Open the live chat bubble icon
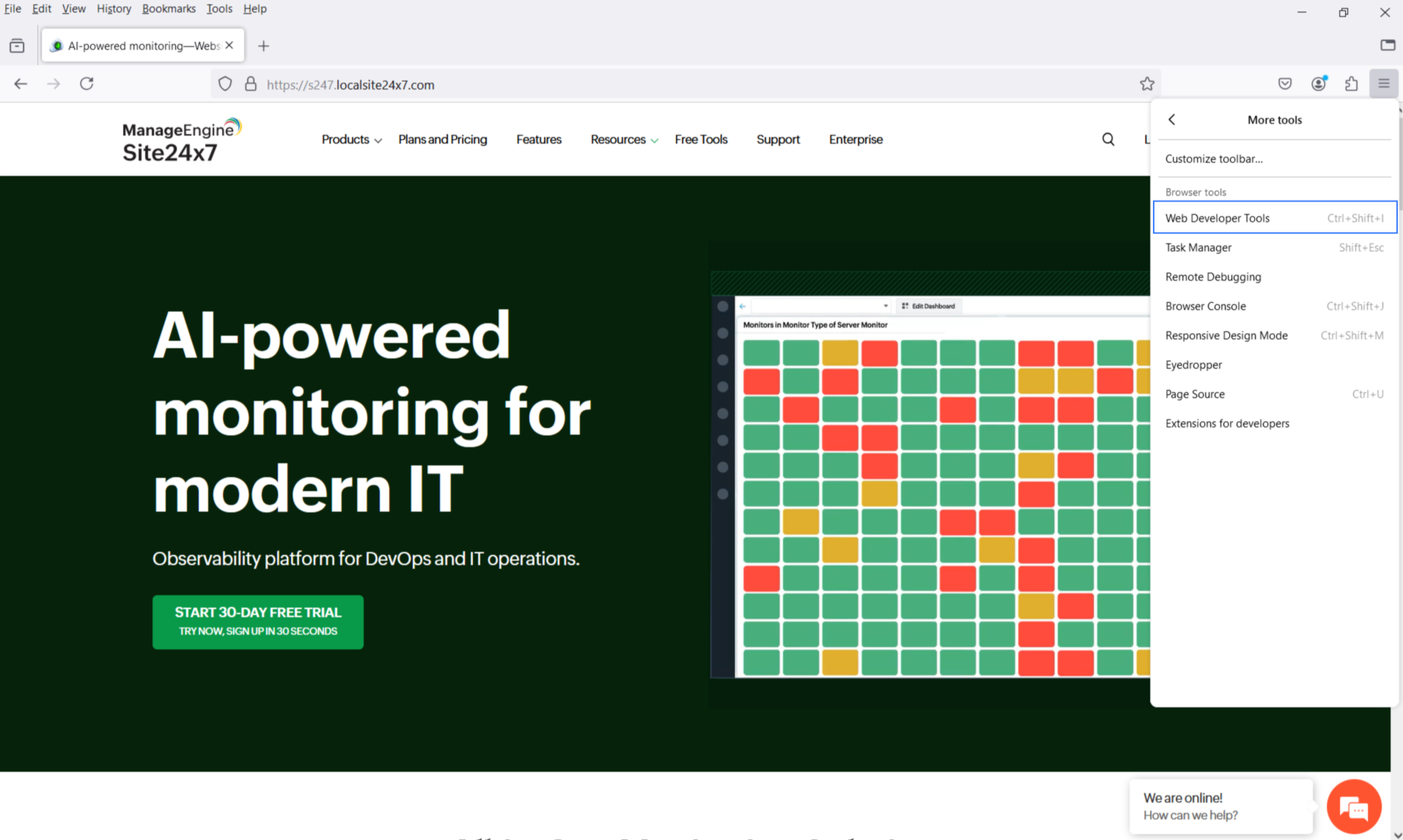 tap(1353, 807)
